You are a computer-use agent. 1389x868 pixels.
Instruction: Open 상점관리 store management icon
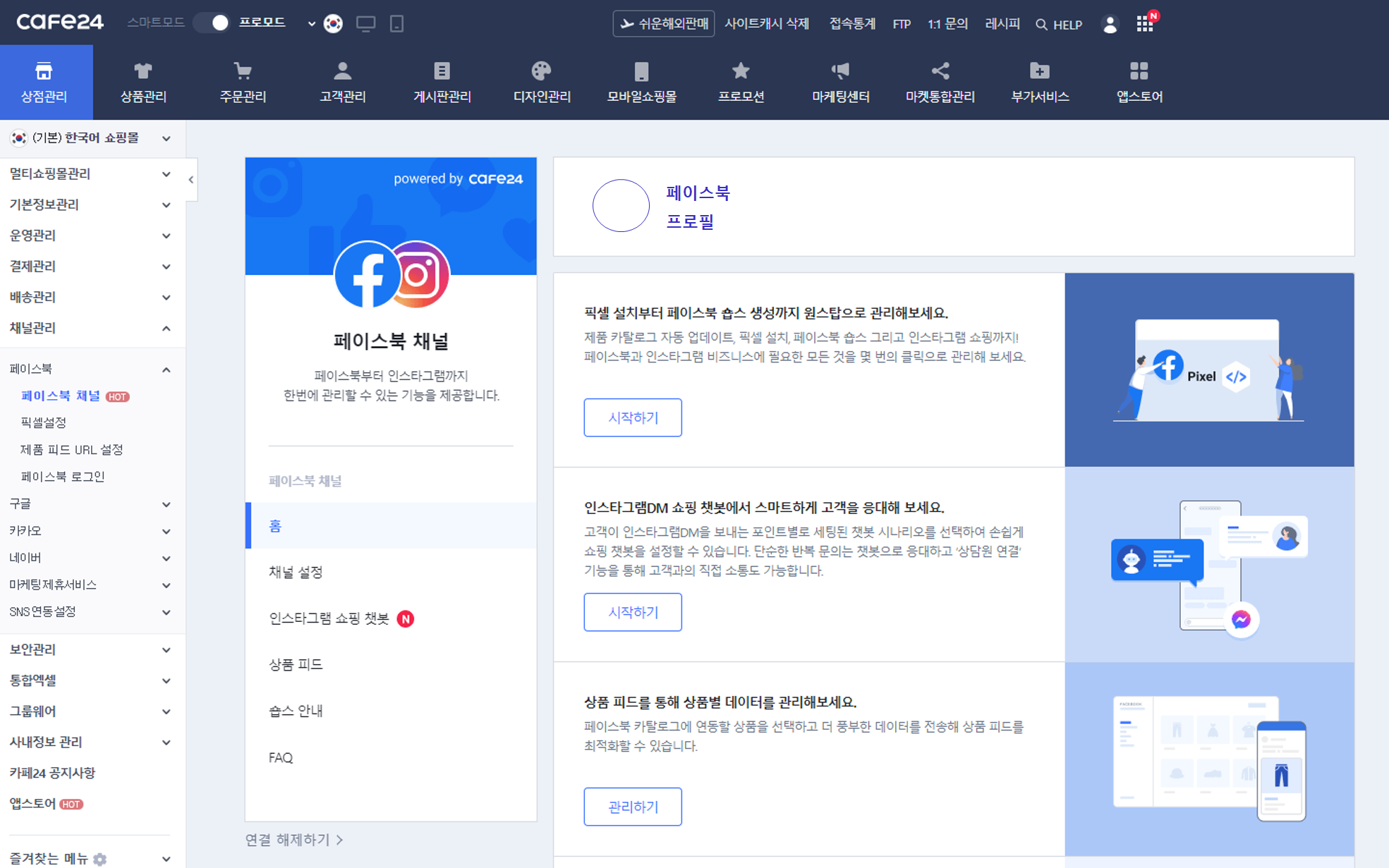pos(44,71)
